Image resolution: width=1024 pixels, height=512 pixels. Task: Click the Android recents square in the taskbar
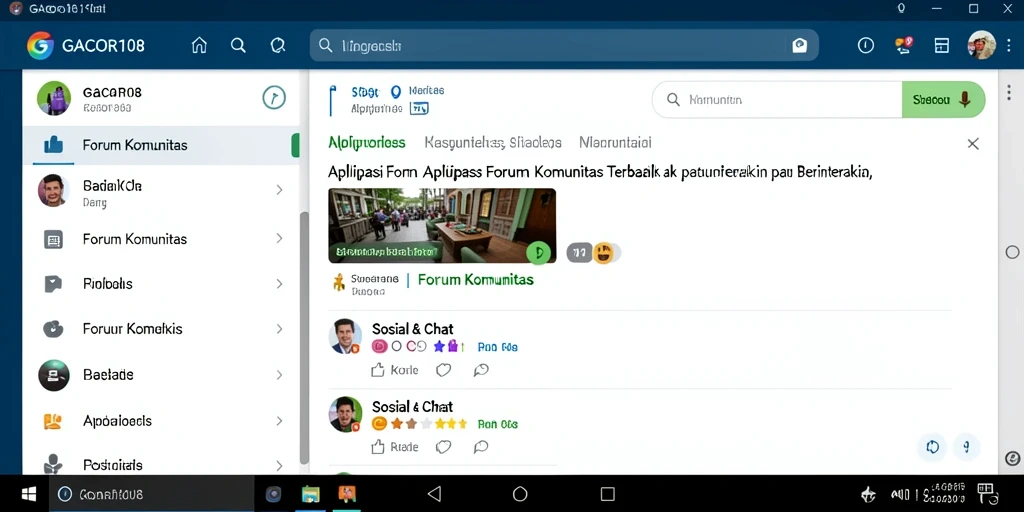607,494
